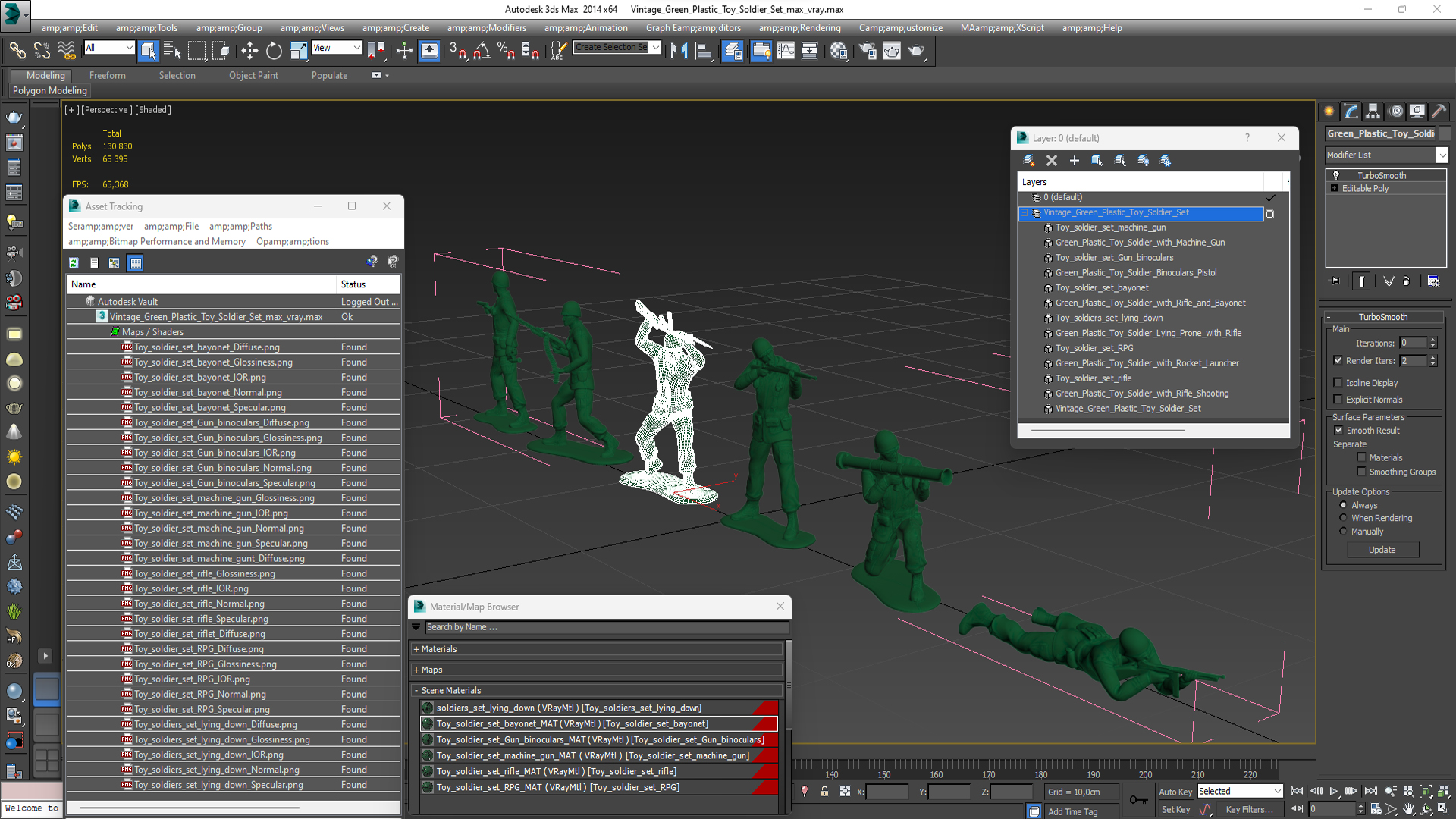This screenshot has height=819, width=1456.
Task: Open Hierarchy panel tab icon
Action: tap(1373, 111)
